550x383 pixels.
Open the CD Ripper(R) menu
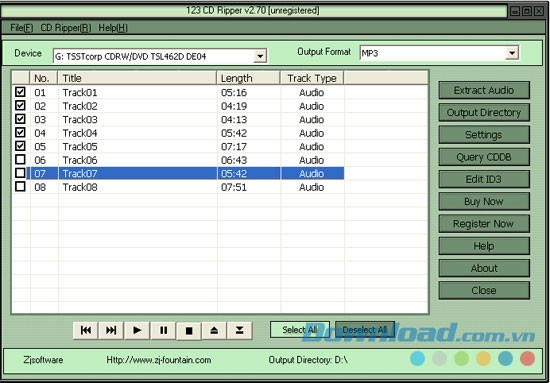click(x=66, y=28)
